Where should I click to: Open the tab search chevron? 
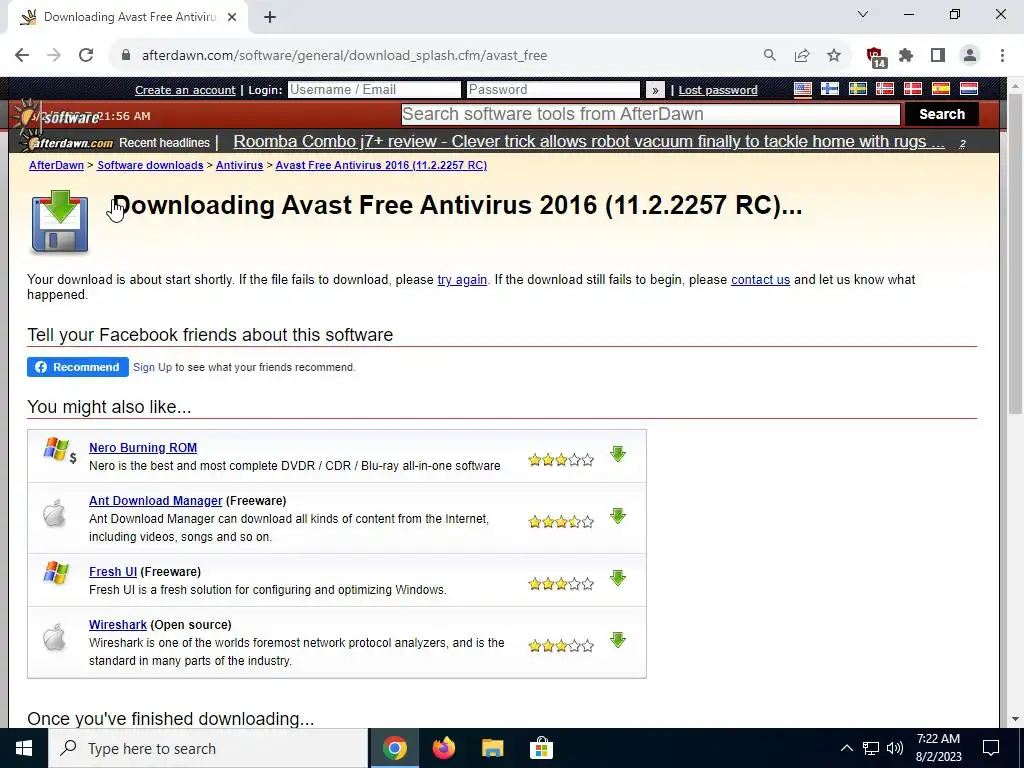point(863,14)
